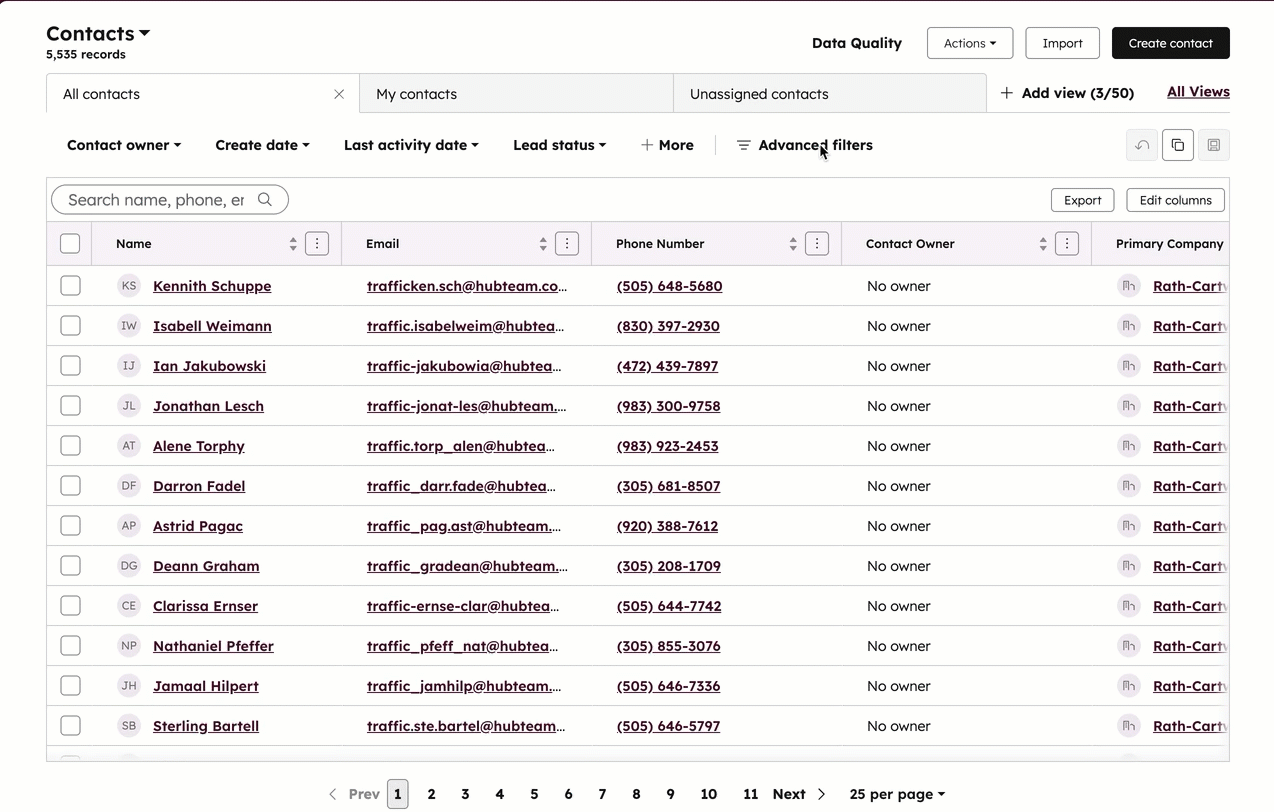Open the Email column three-dot menu

(x=567, y=244)
